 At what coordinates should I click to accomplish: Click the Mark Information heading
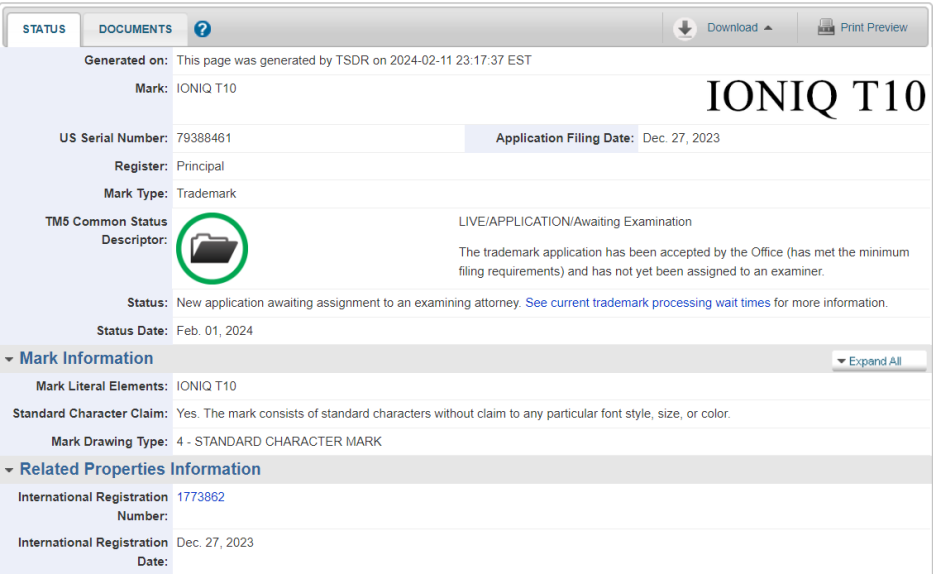[x=87, y=358]
